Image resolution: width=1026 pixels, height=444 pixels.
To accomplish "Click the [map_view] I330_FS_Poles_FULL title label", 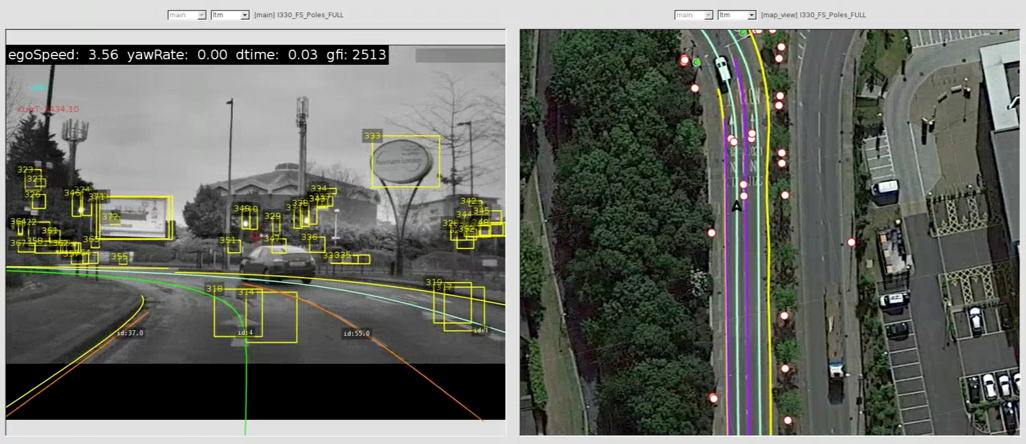I will (x=812, y=15).
